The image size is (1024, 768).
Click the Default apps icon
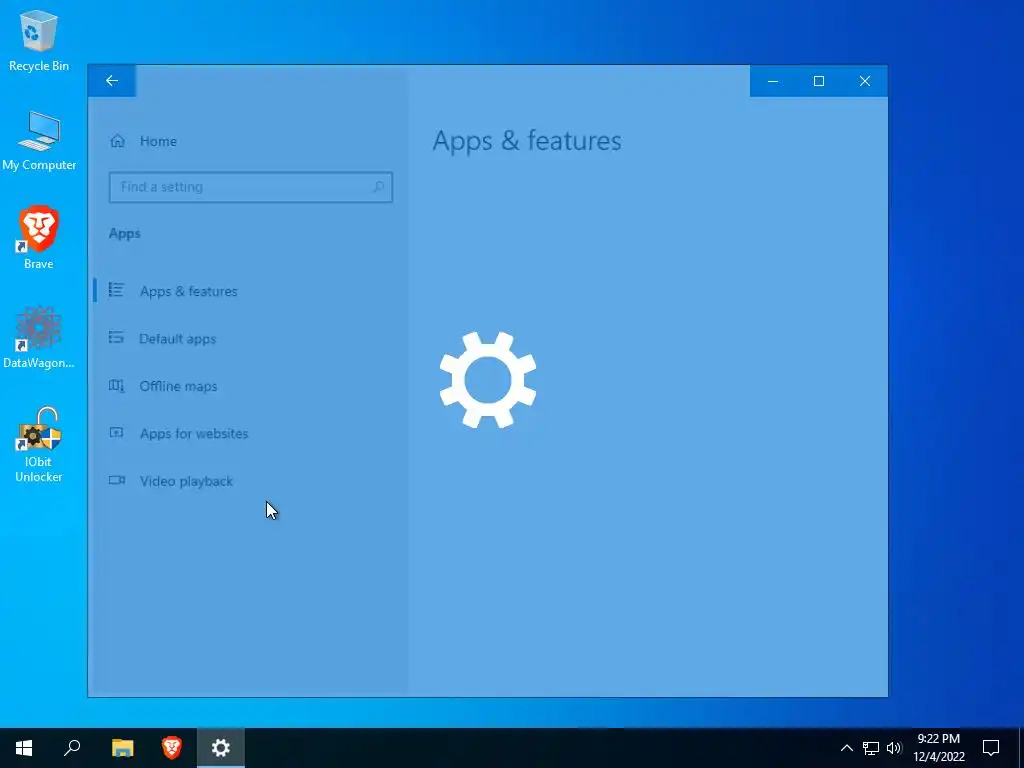116,338
